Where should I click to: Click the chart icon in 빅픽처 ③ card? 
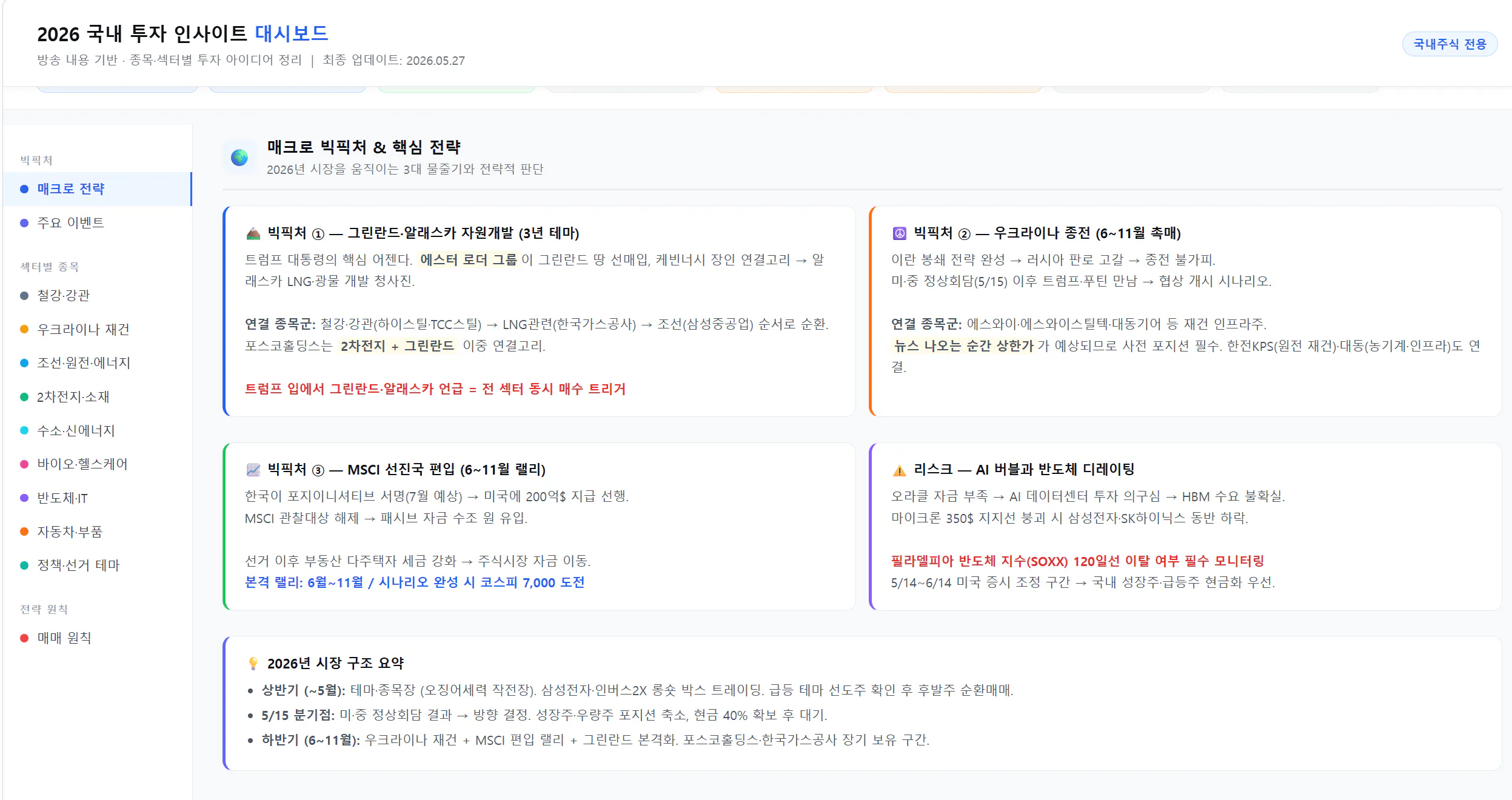coord(253,470)
